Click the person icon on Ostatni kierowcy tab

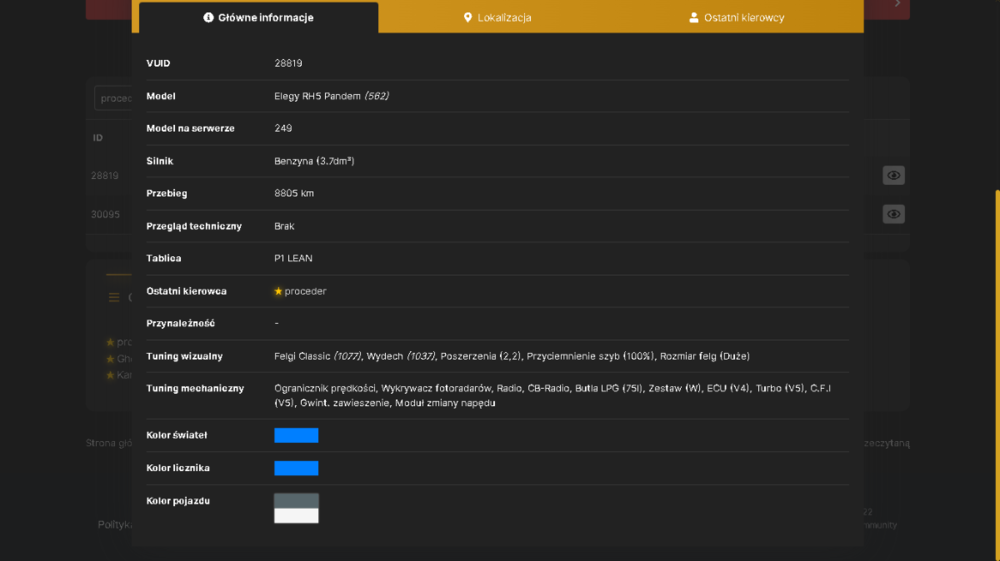point(694,17)
